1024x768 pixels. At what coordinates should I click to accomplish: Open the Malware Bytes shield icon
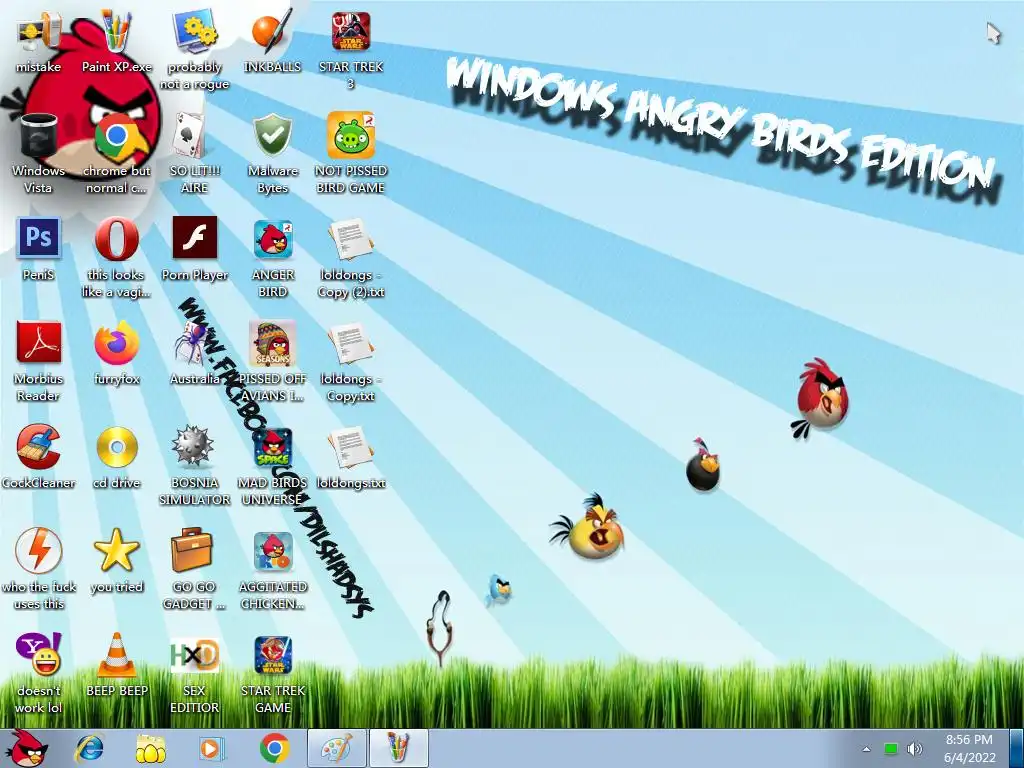pyautogui.click(x=272, y=153)
